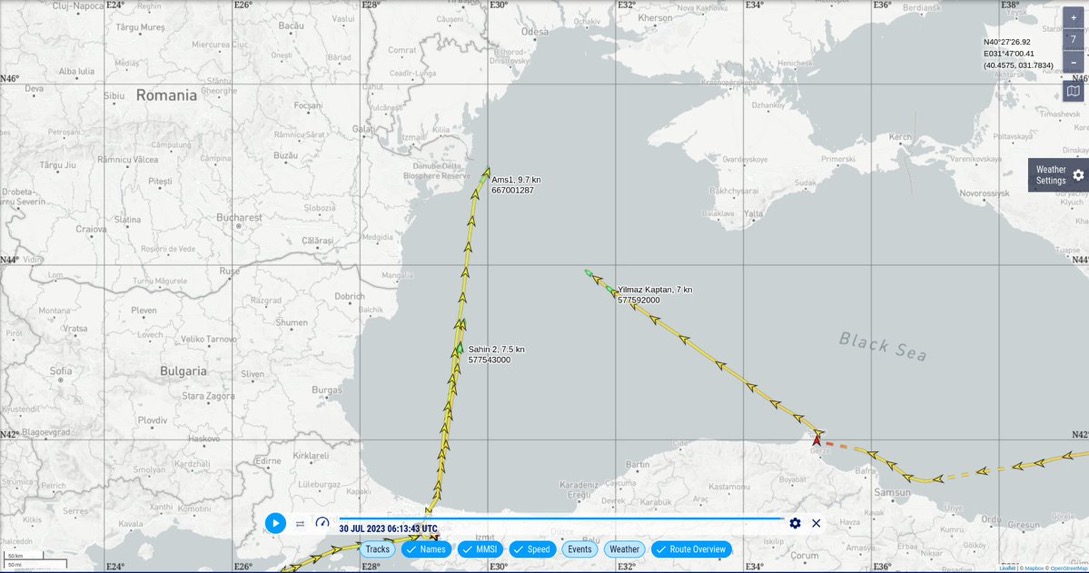The height and width of the screenshot is (573, 1089).
Task: Click the OpenStreetMap attribution link
Action: click(1069, 569)
